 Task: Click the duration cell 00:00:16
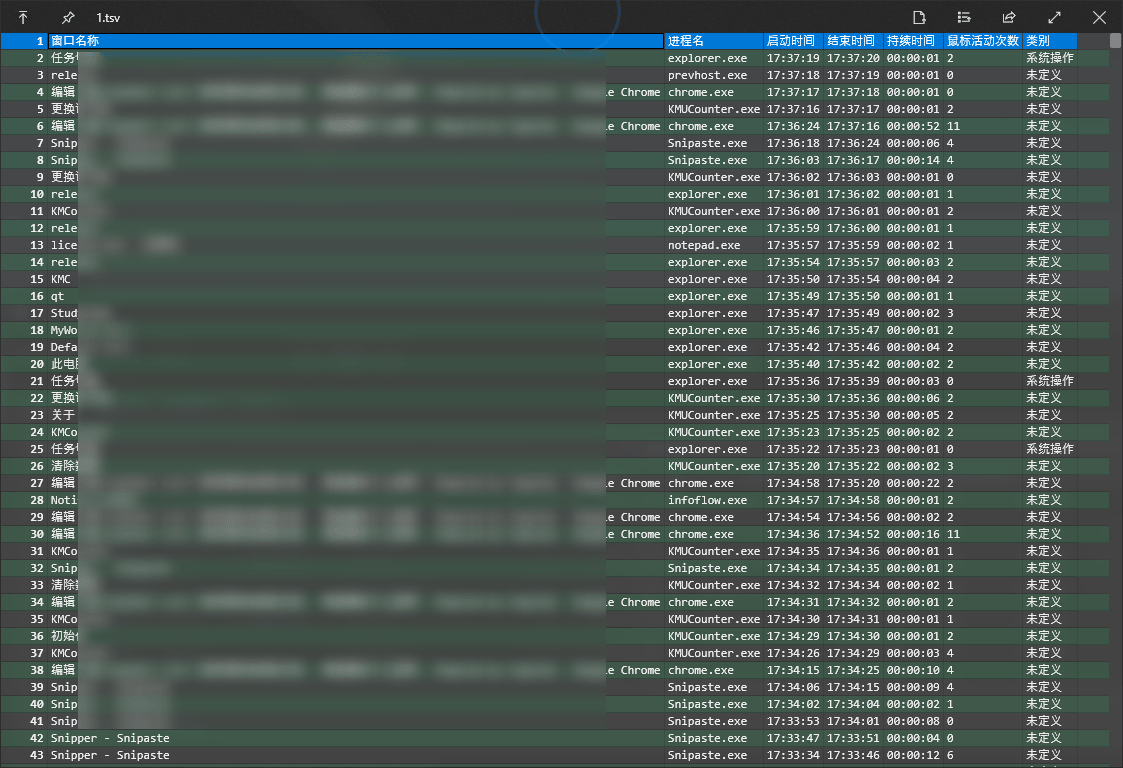(913, 534)
